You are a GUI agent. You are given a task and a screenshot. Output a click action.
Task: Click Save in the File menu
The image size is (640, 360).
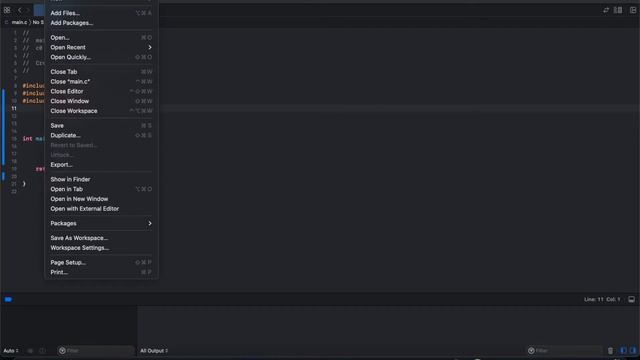tap(101, 126)
